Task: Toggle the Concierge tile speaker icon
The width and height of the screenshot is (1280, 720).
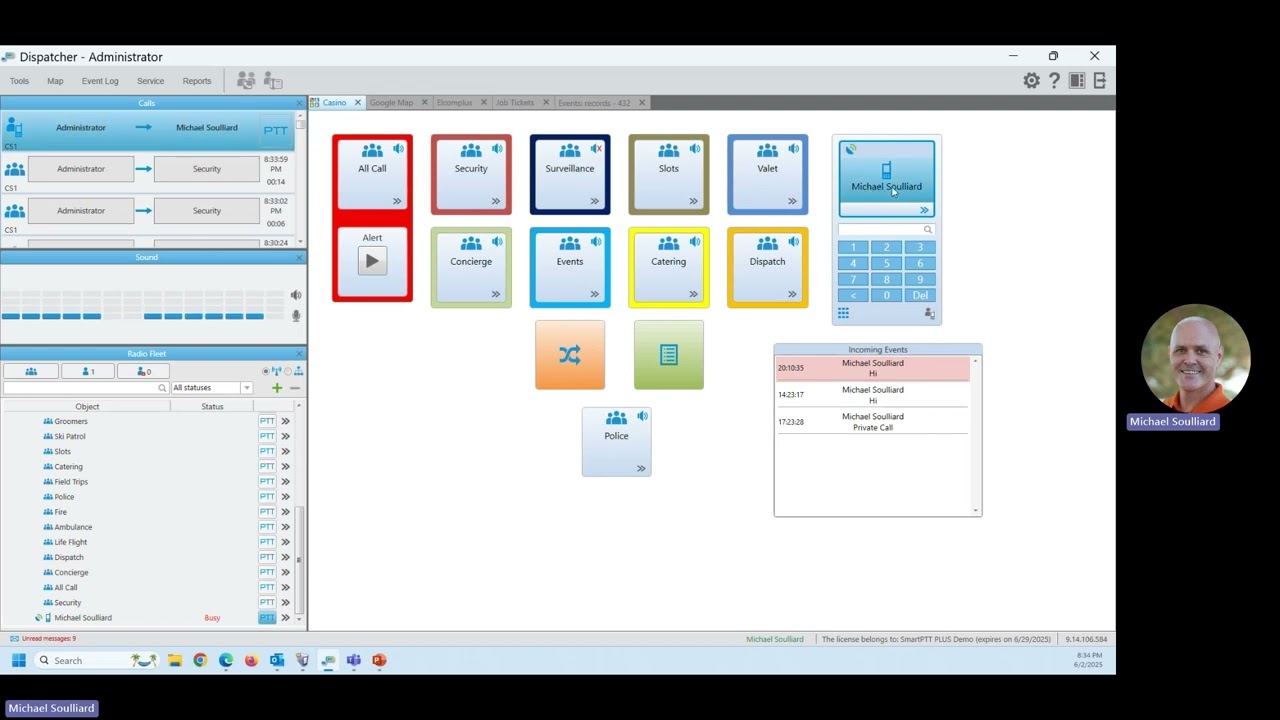Action: (x=497, y=242)
